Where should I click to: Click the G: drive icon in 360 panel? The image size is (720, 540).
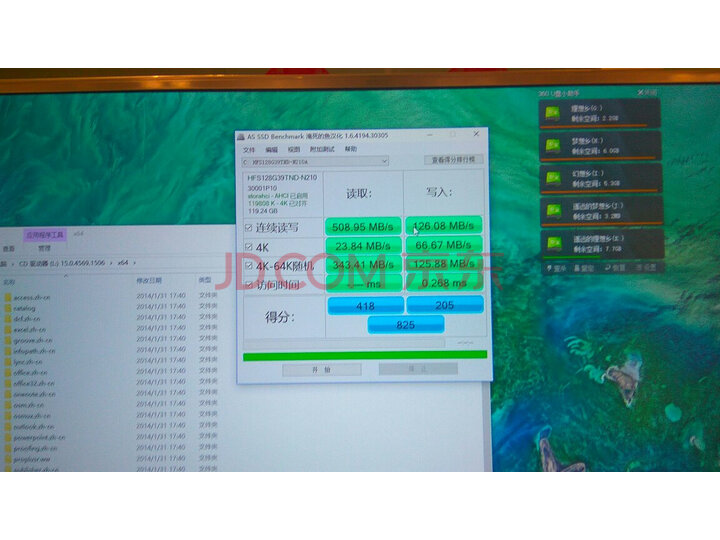tap(553, 113)
